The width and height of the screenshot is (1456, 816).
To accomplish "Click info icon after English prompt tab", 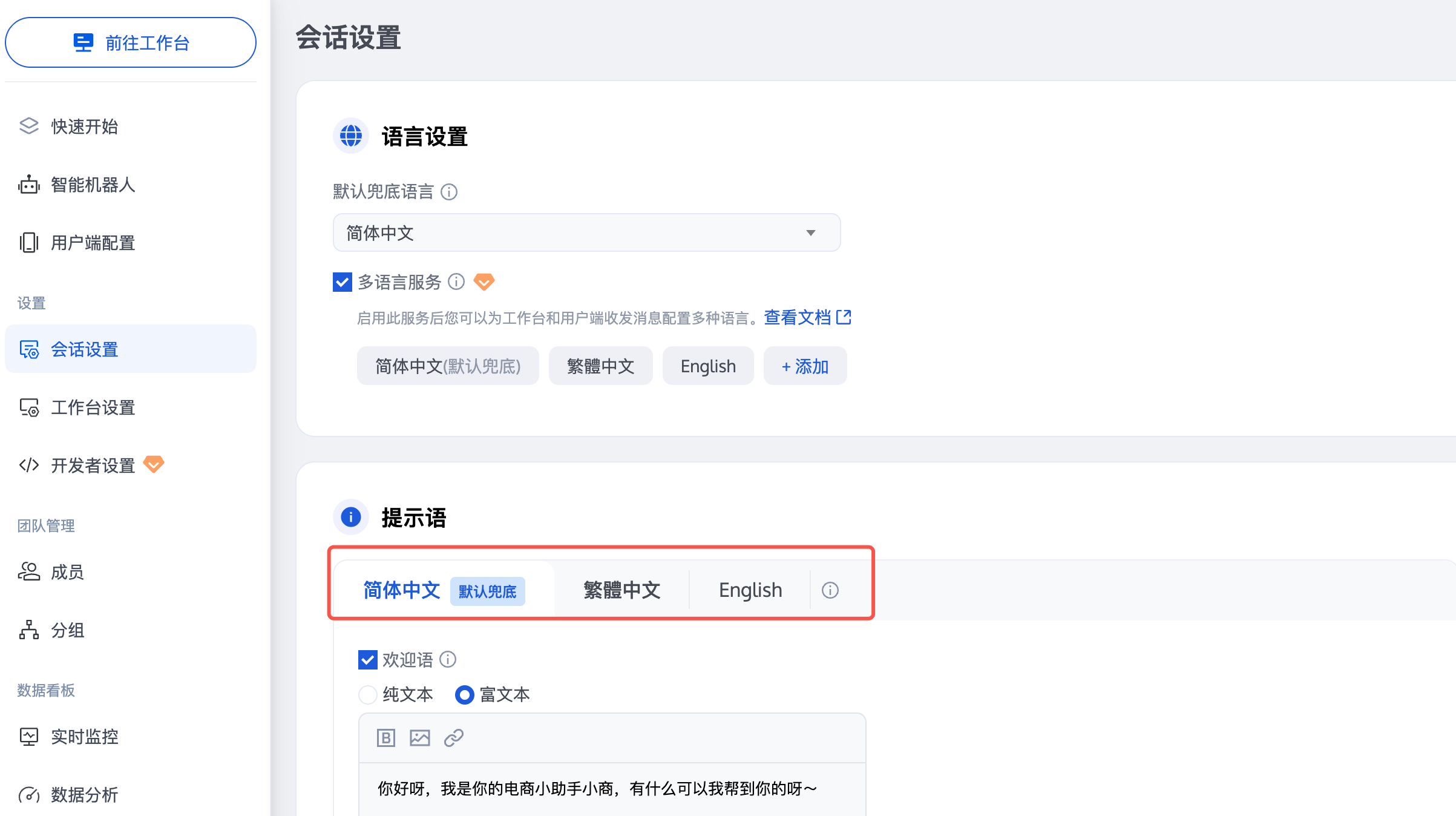I will pos(830,590).
